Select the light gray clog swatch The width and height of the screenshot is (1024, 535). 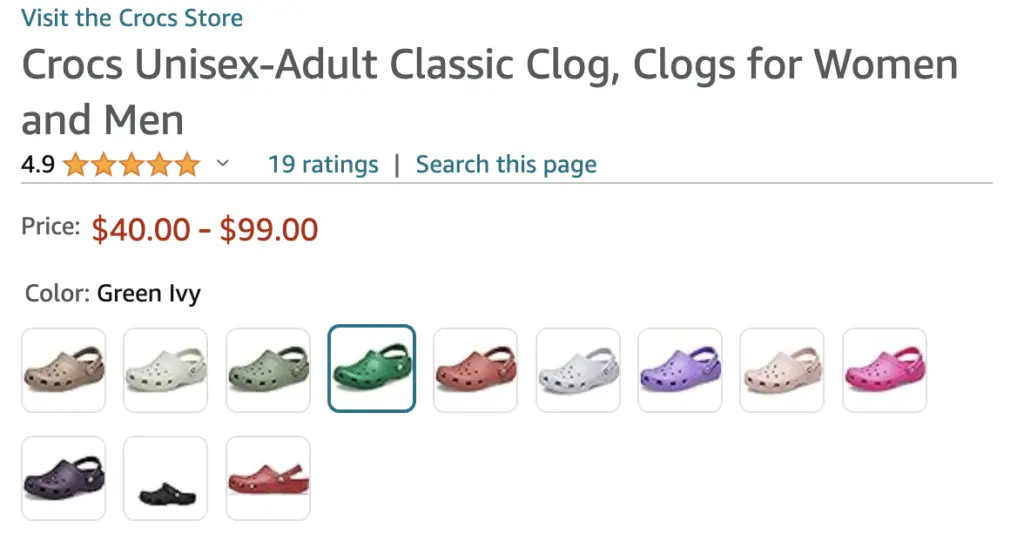[x=578, y=370]
